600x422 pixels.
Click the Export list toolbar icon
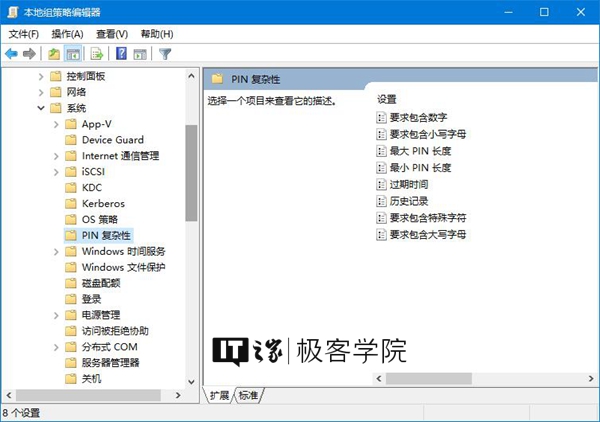pyautogui.click(x=97, y=54)
